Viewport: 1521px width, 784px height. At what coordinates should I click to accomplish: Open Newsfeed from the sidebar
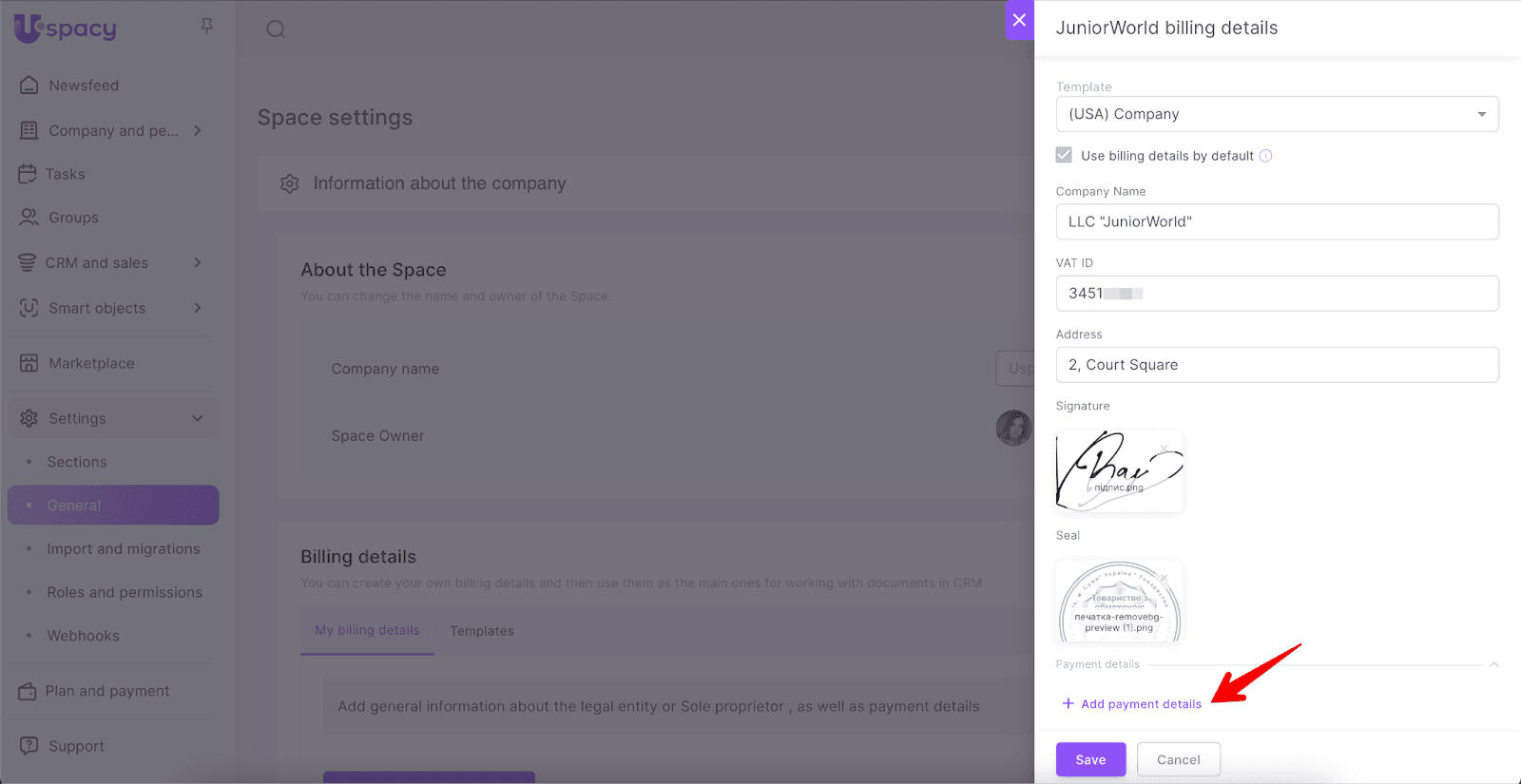(84, 86)
